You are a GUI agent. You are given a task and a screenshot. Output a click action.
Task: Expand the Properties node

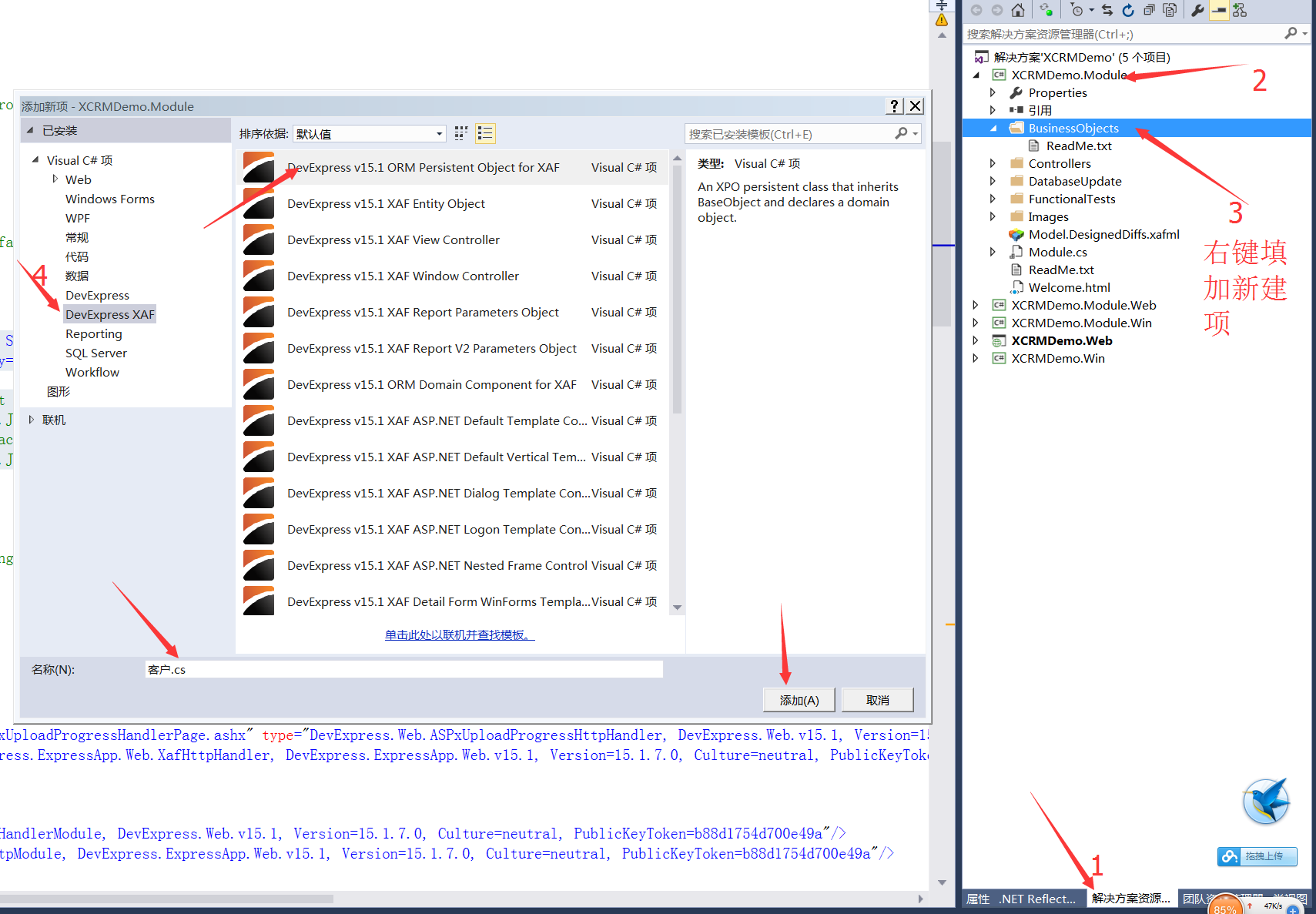[993, 92]
